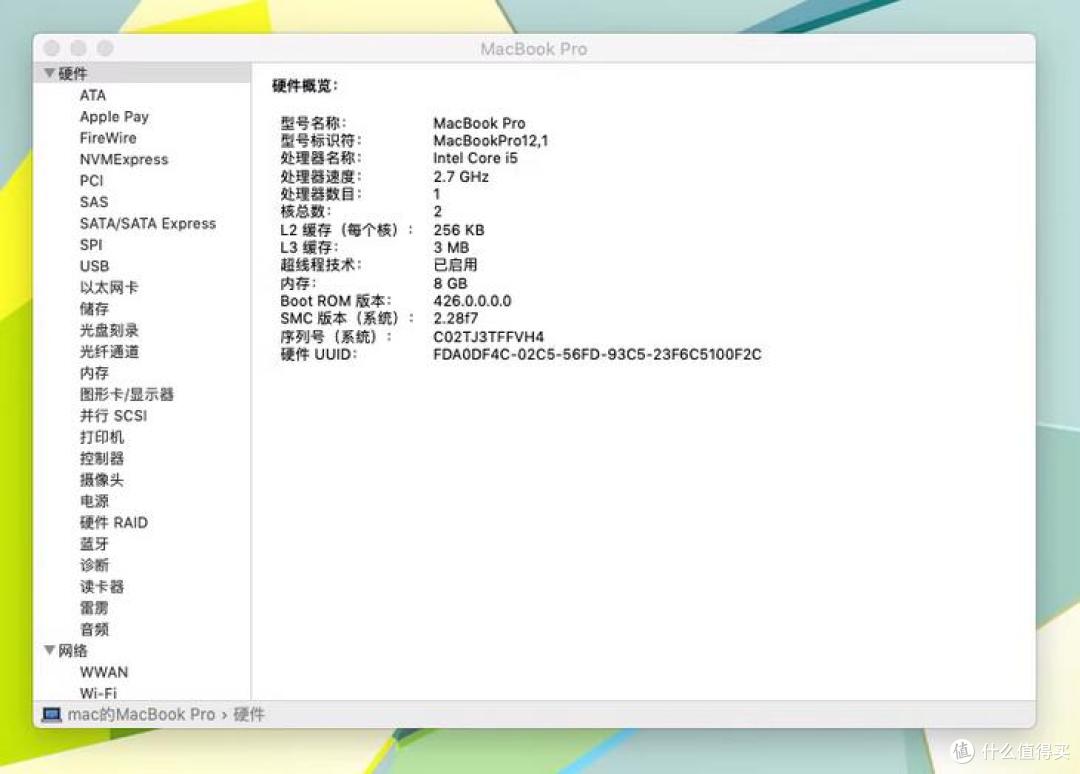Select 光纤通道 sidebar item
Image resolution: width=1080 pixels, height=774 pixels.
tap(109, 351)
